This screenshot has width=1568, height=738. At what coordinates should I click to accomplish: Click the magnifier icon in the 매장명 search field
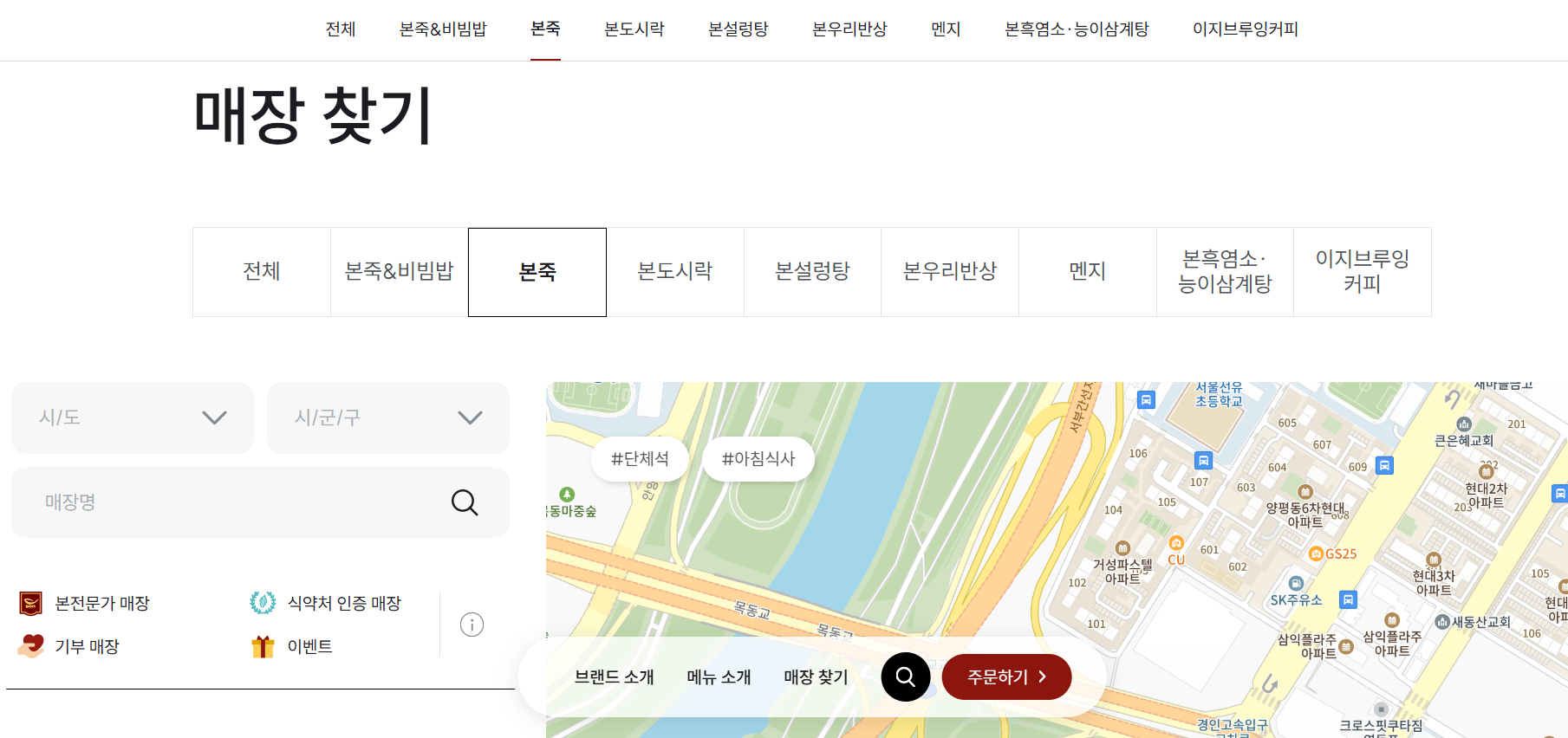coord(465,502)
